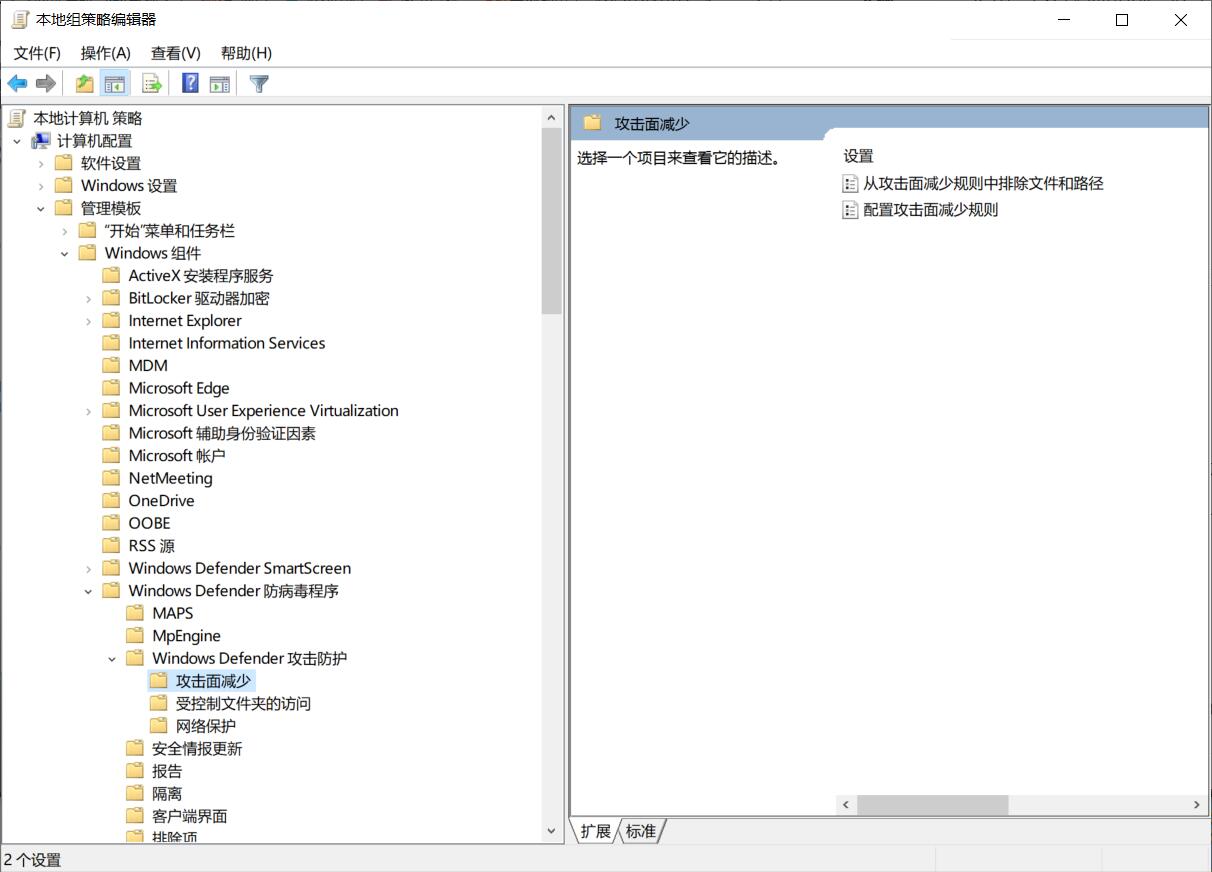Click the tree pane scroll down arrow

click(x=551, y=831)
